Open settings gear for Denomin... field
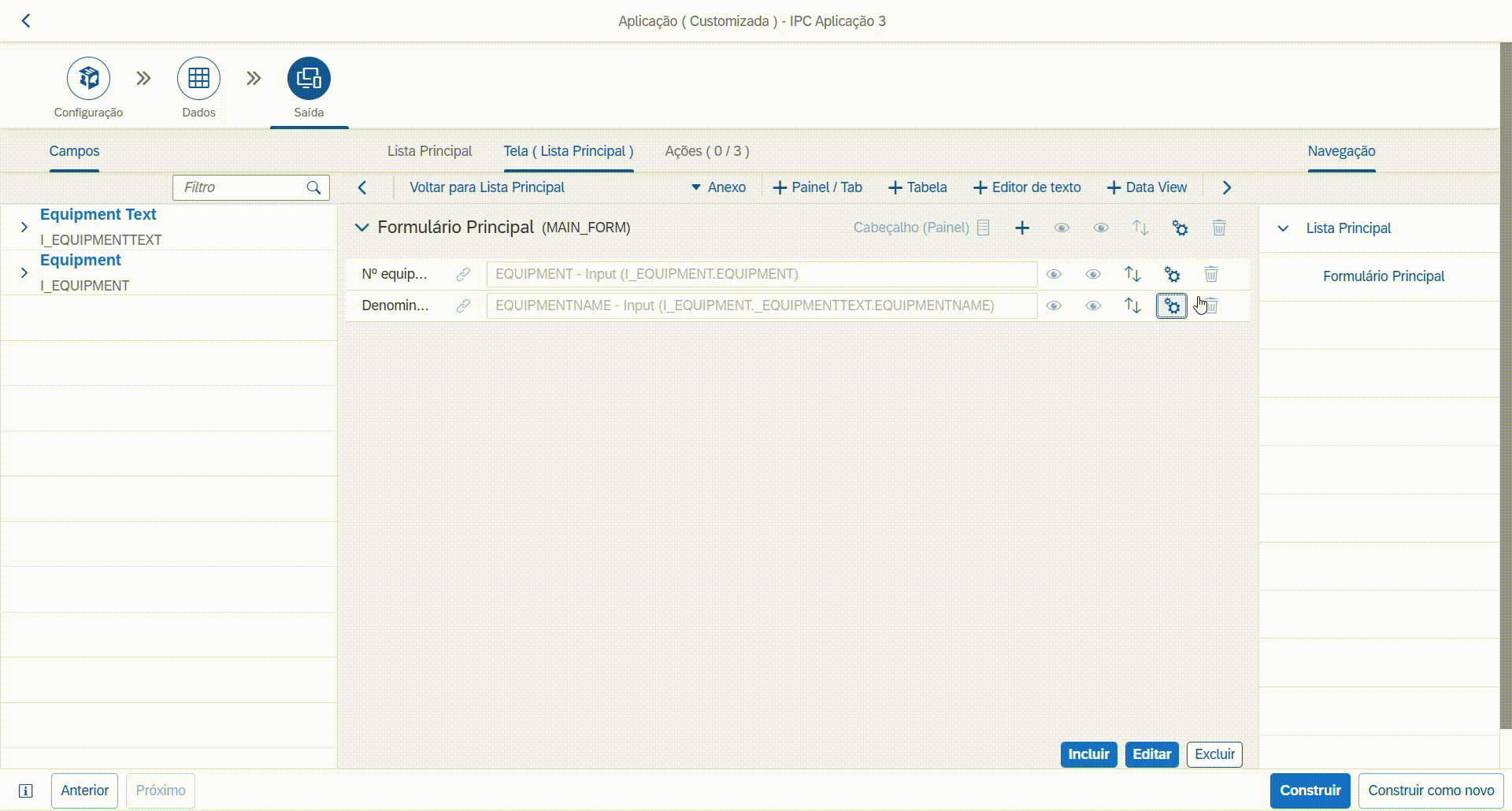The width and height of the screenshot is (1512, 811). pos(1172,306)
